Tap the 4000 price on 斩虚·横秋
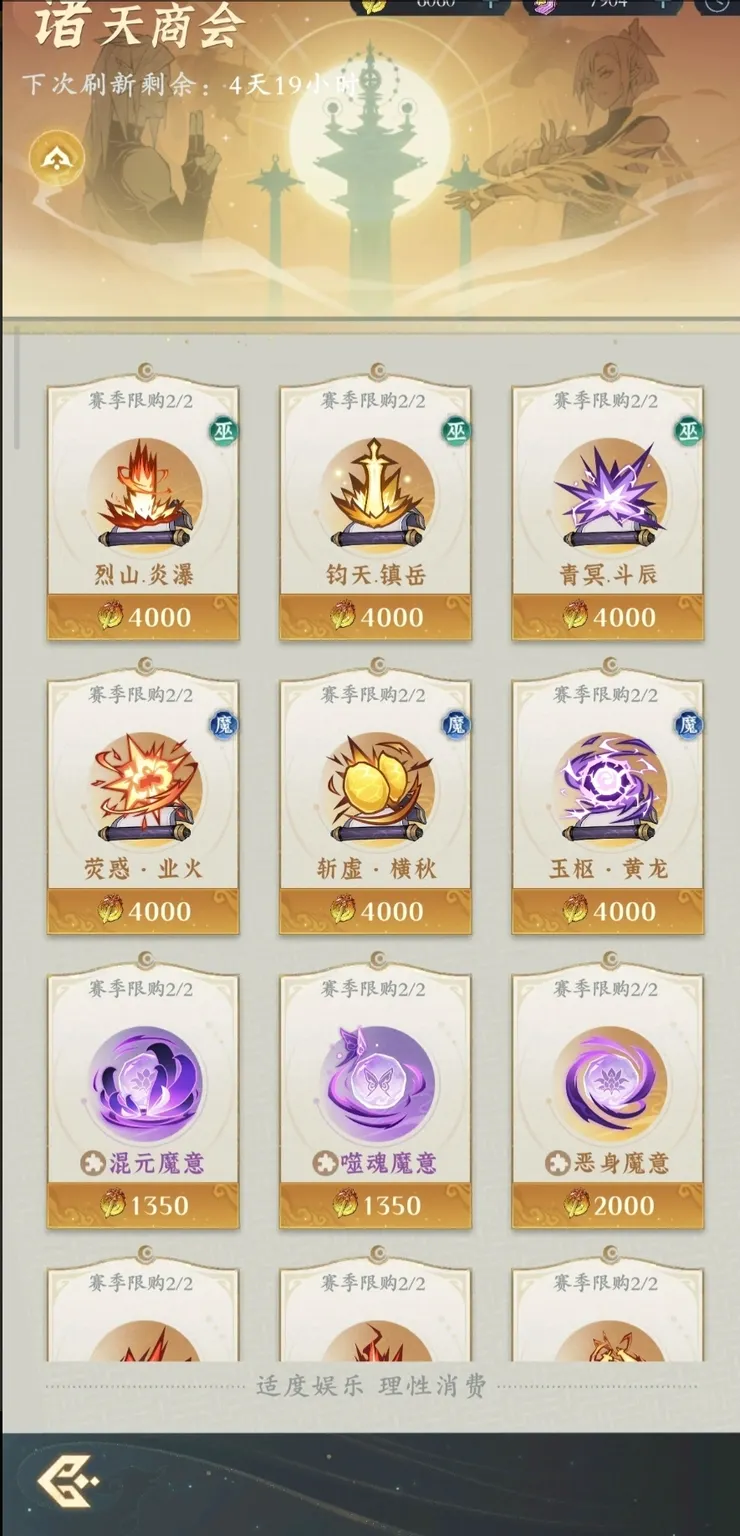This screenshot has width=740, height=1536. pos(376,910)
